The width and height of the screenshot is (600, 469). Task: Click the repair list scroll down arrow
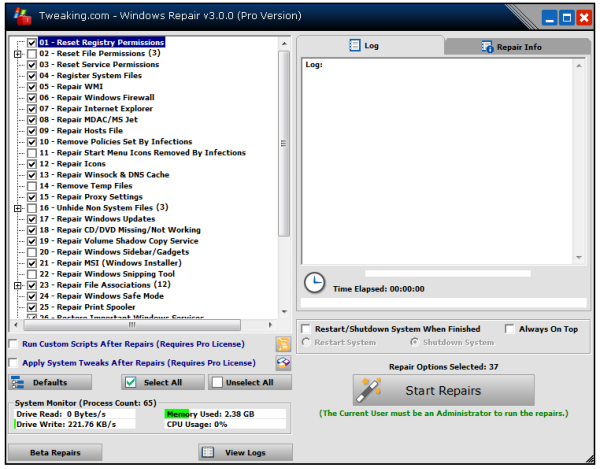[x=284, y=312]
